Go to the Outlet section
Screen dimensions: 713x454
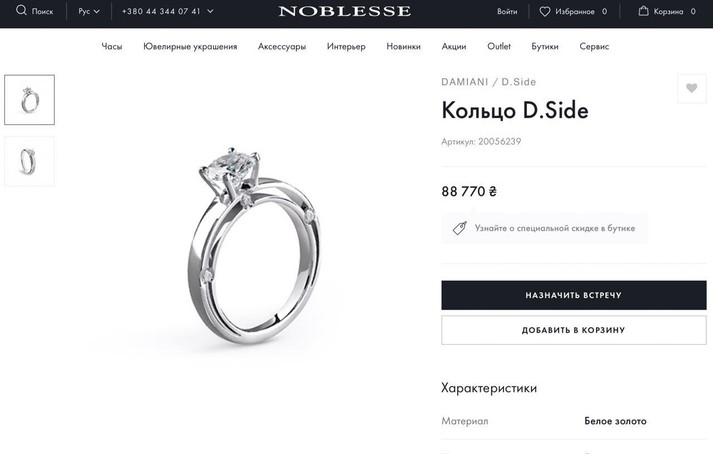coord(499,47)
